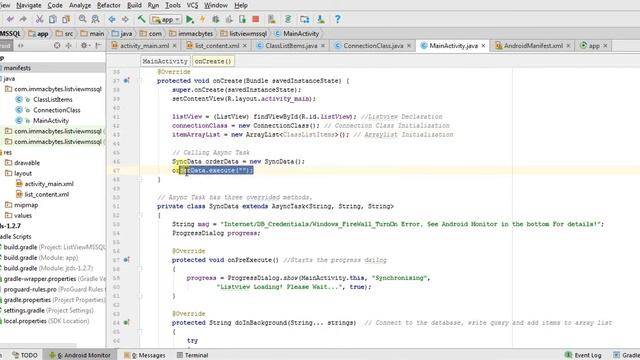Stop the app with the red square
This screenshot has width=640, height=360.
(x=256, y=19)
